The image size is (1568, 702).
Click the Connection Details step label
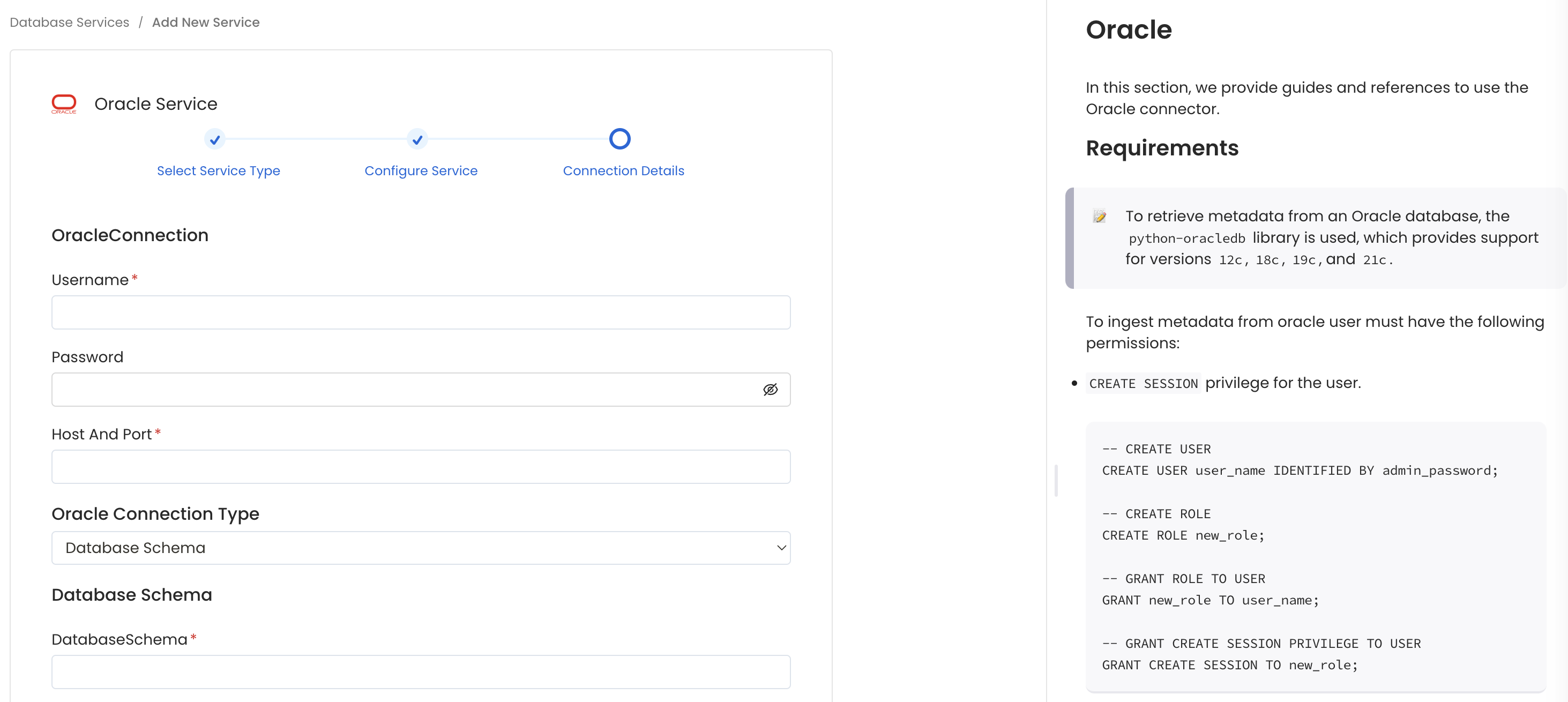click(x=623, y=170)
